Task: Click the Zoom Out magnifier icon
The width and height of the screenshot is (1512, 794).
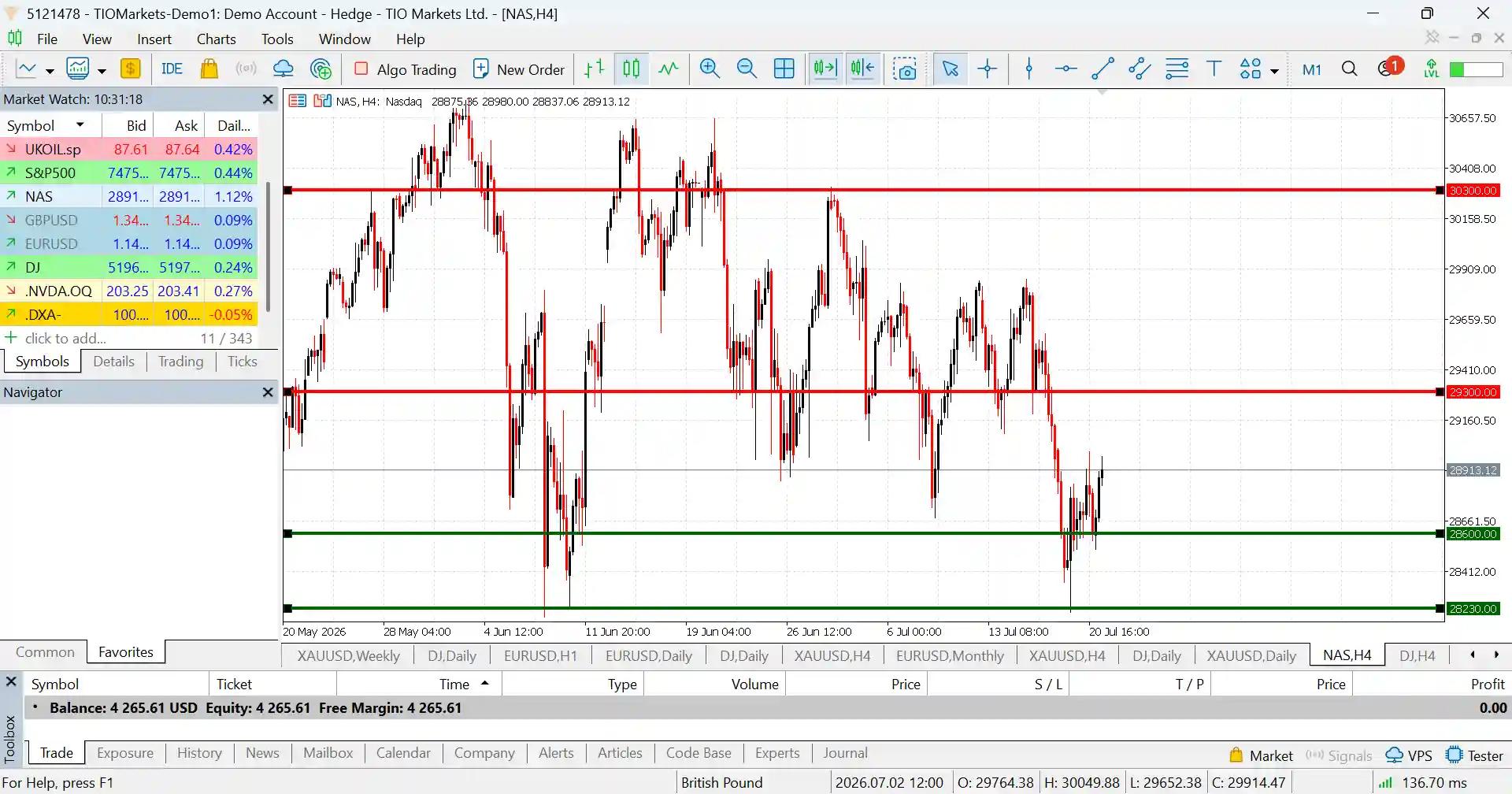Action: click(747, 69)
